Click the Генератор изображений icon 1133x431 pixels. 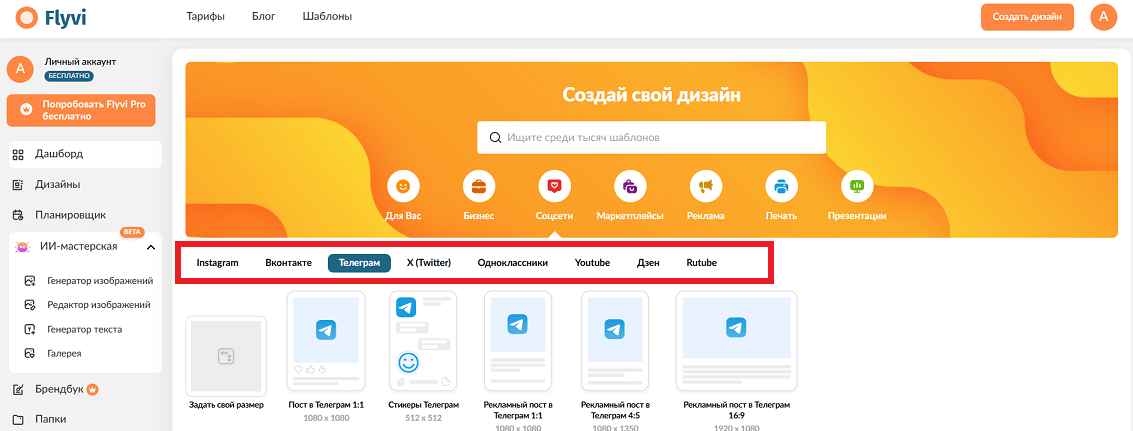(30, 281)
